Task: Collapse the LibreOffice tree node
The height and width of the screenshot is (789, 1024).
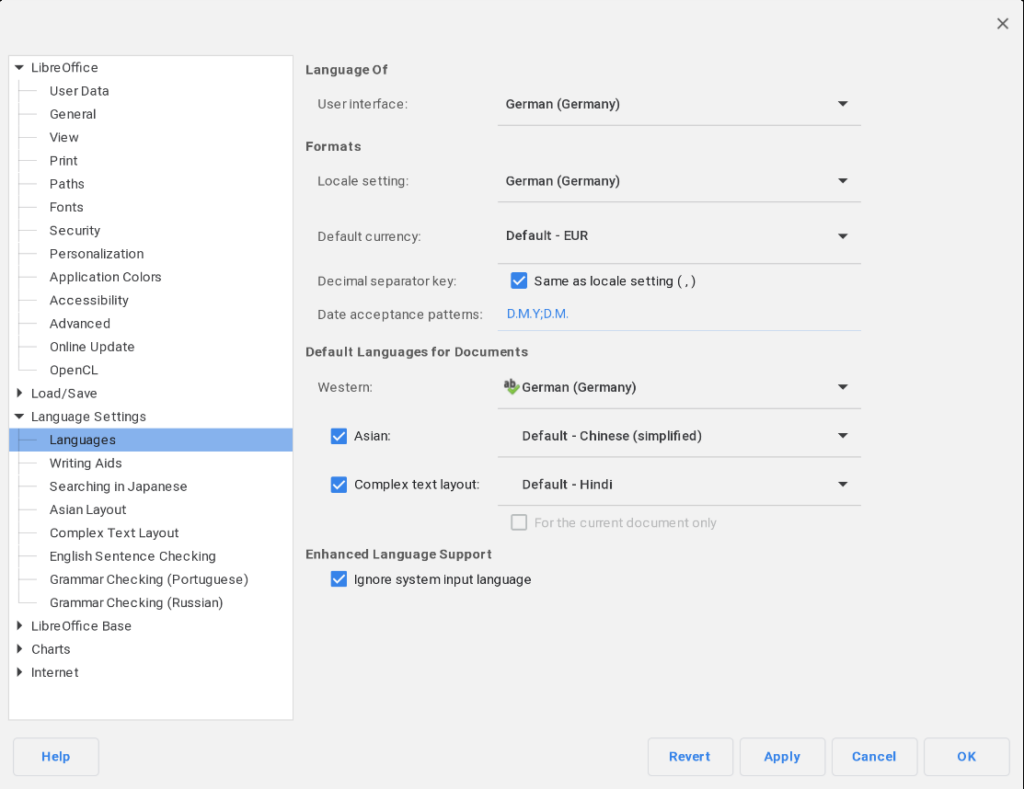Action: [x=19, y=67]
